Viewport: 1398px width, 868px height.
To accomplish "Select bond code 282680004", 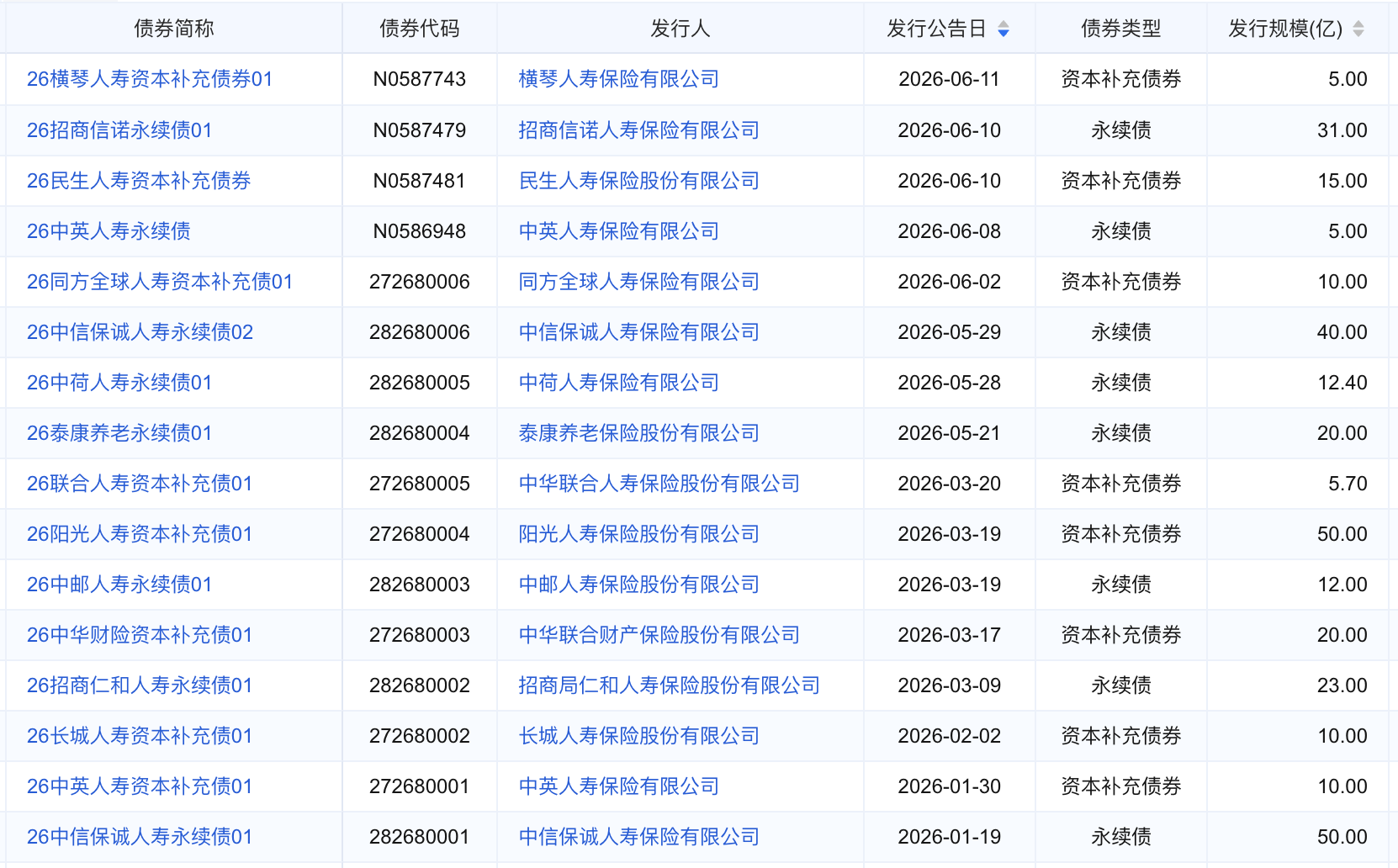I will 420,433.
